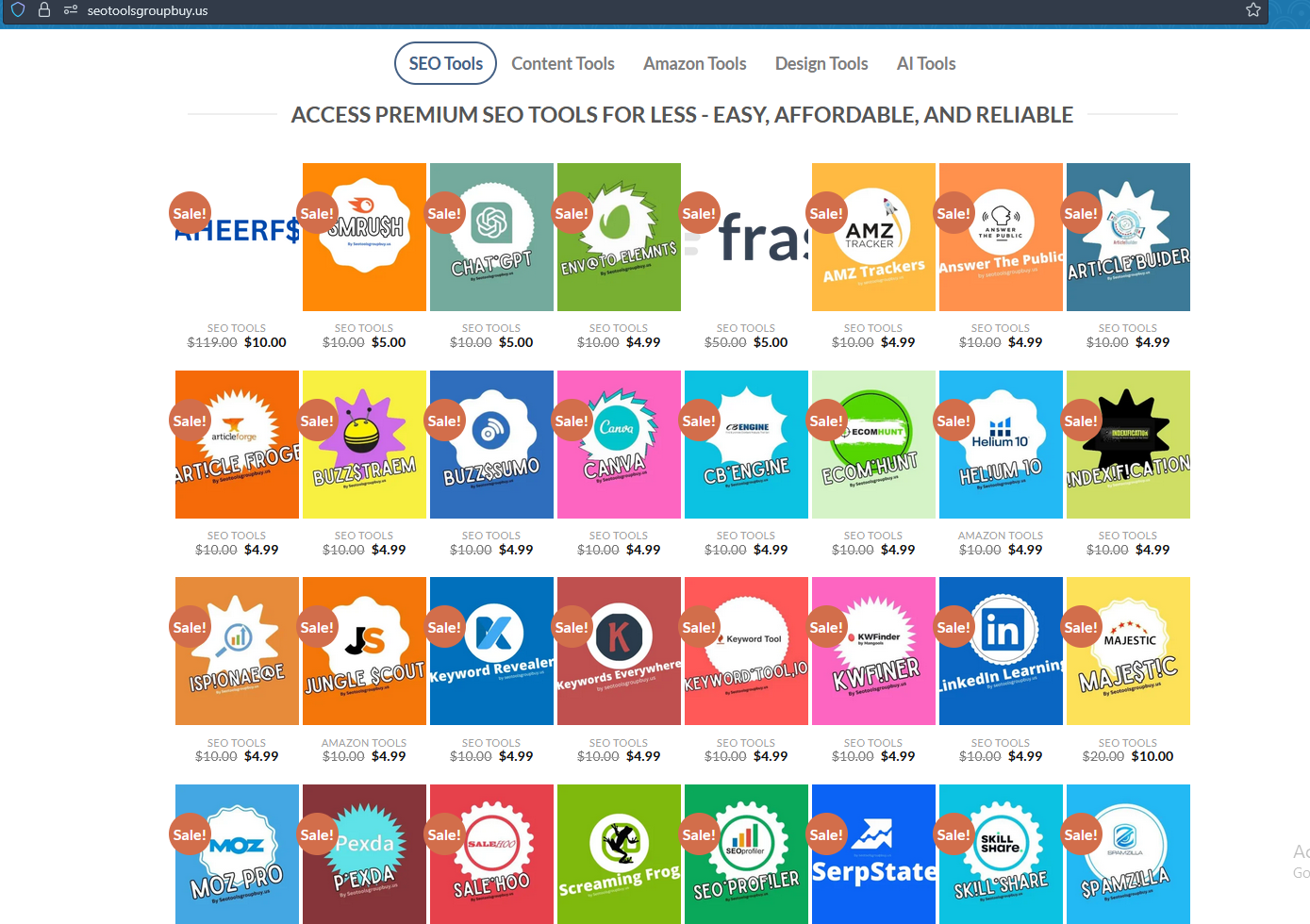Switch to Content Tools tab
Viewport: 1310px width, 924px height.
[563, 63]
